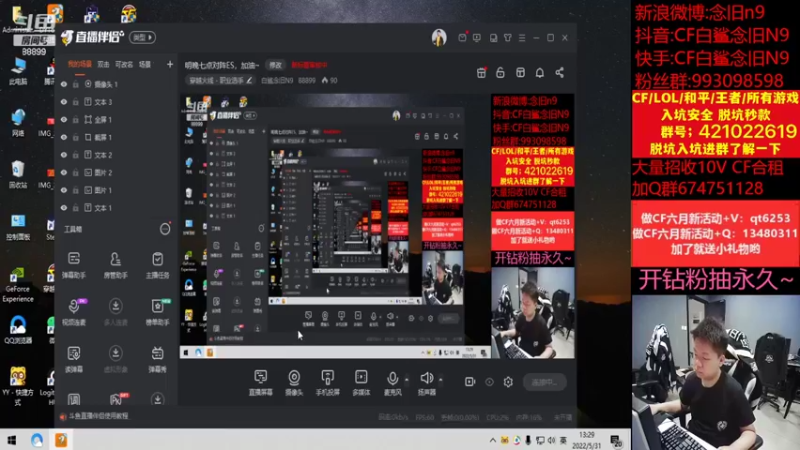Viewport: 800px width, 450px height.
Task: Add 手机投屏 phone casting source
Action: point(328,382)
